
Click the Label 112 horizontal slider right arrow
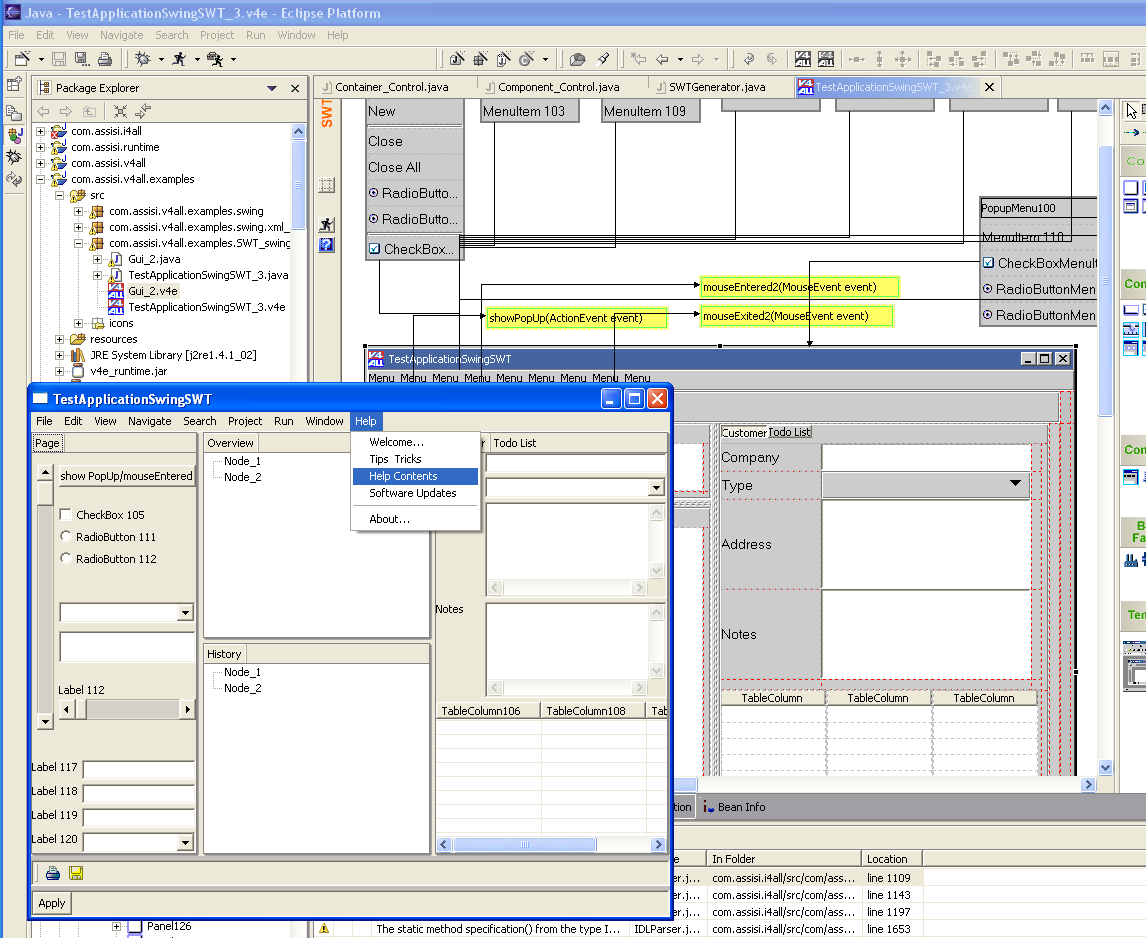[x=187, y=709]
